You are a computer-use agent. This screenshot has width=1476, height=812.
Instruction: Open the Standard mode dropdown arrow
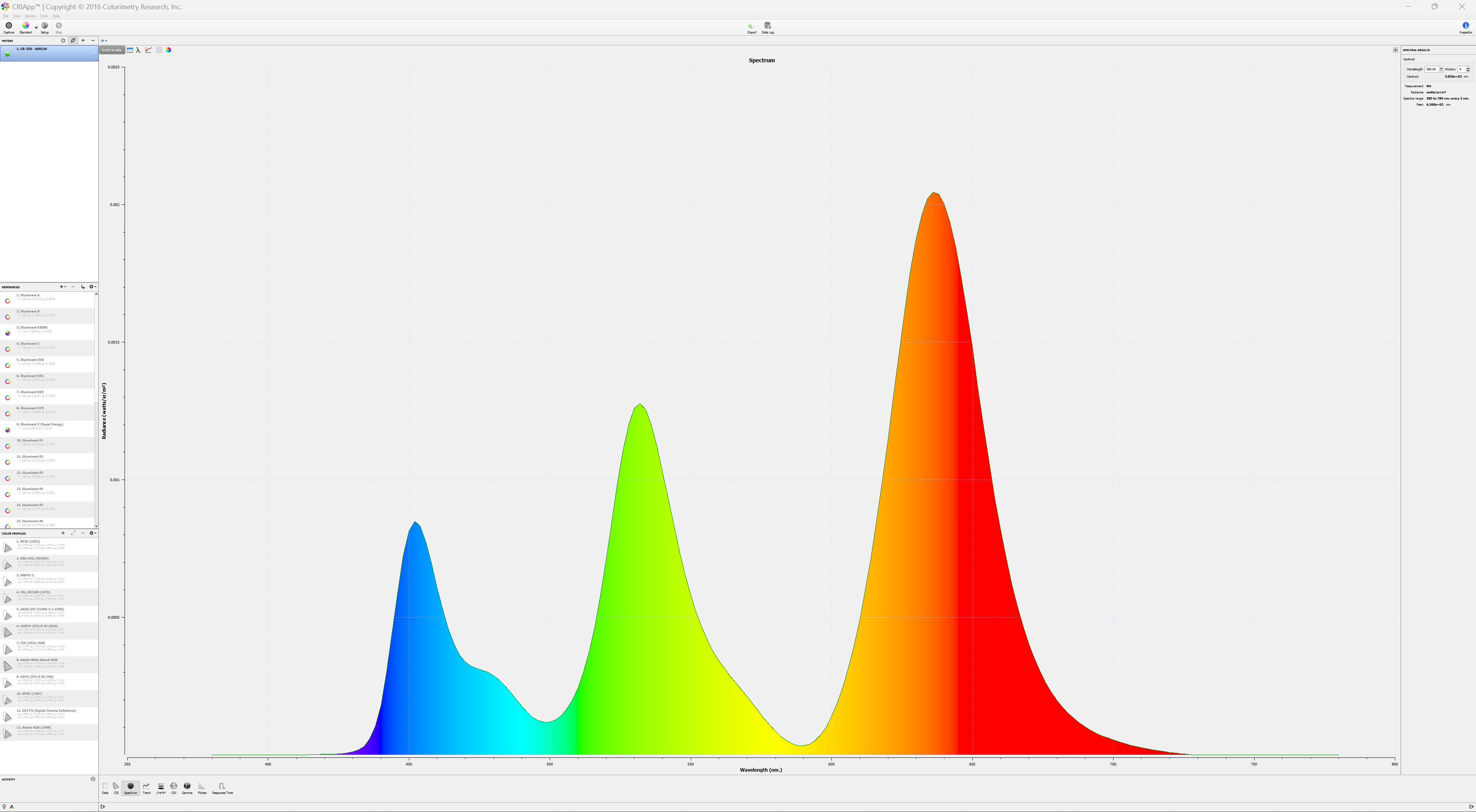coord(36,28)
